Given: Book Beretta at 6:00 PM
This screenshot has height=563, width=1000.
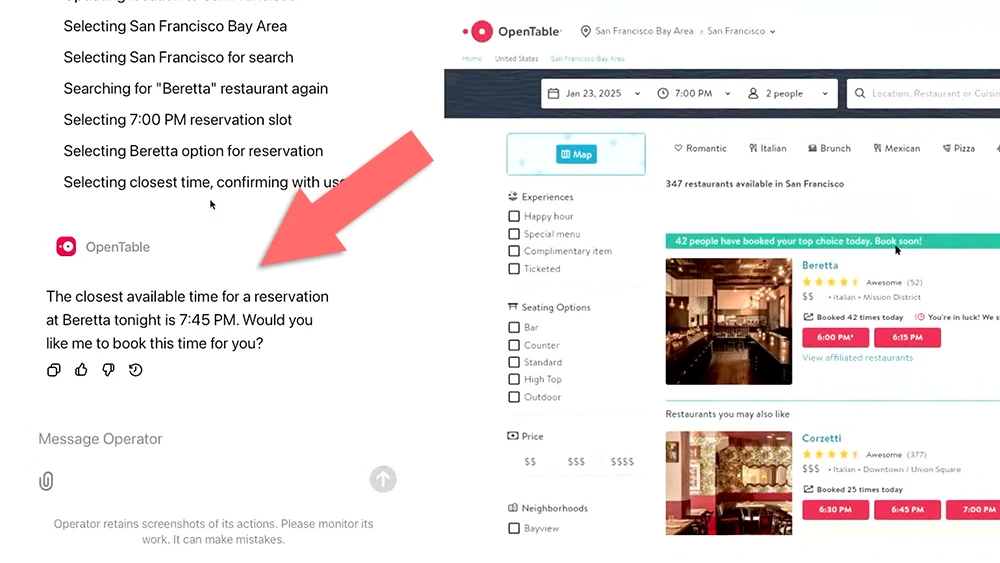Looking at the screenshot, I should point(835,337).
